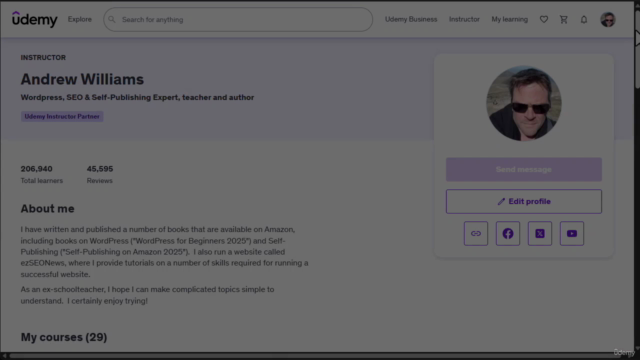Image resolution: width=640 pixels, height=360 pixels.
Task: Open the notifications bell icon
Action: tap(584, 19)
